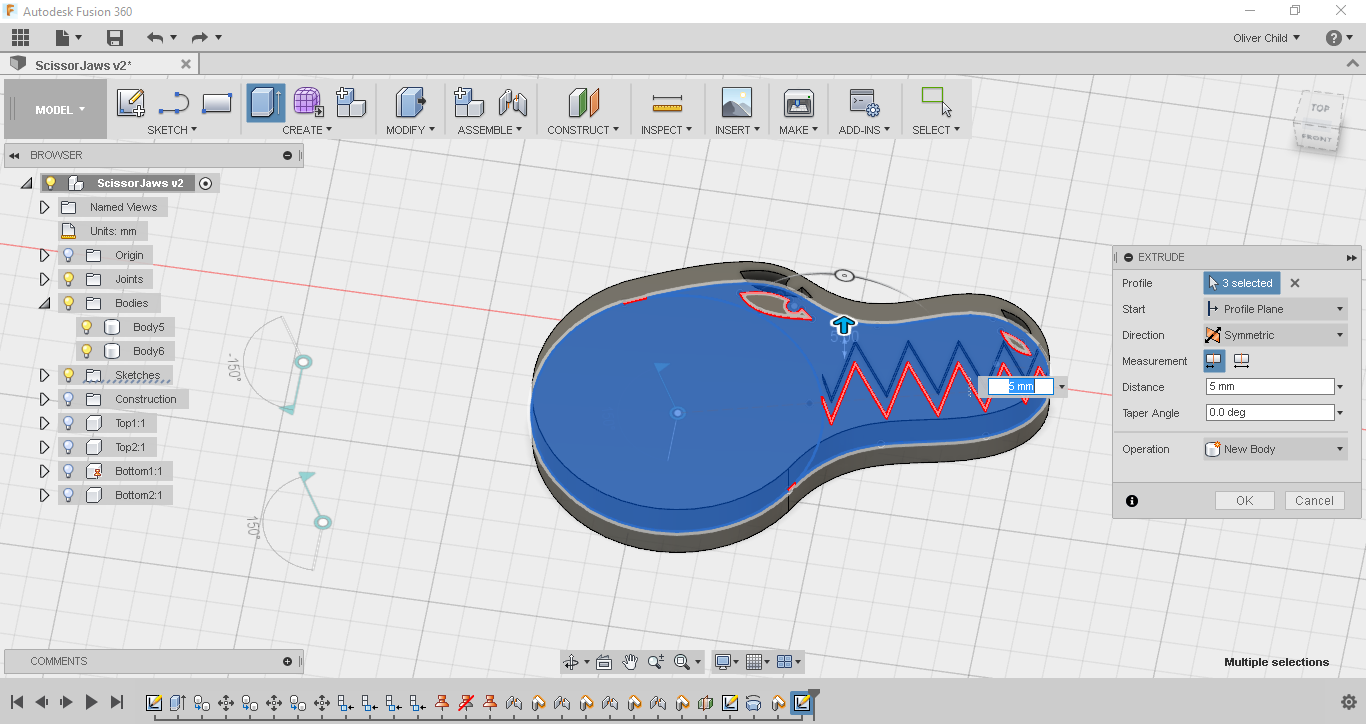Viewport: 1366px width, 724px height.
Task: Click the Taper Angle input field
Action: (1271, 413)
